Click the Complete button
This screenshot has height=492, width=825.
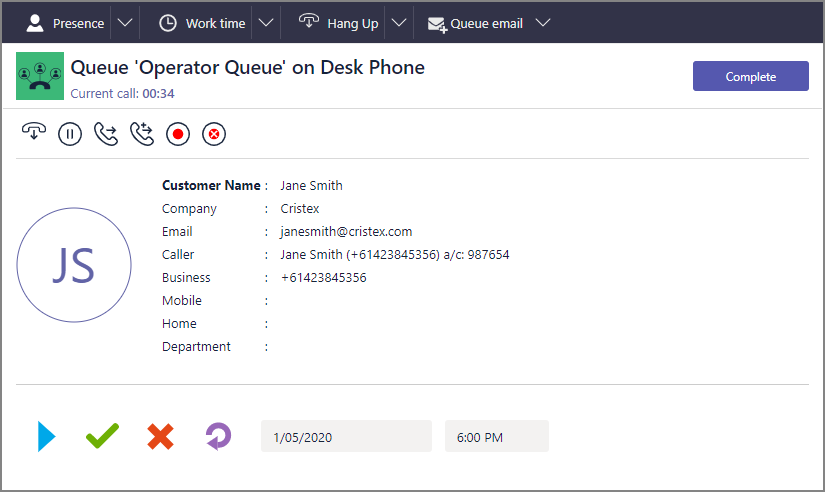(x=750, y=76)
